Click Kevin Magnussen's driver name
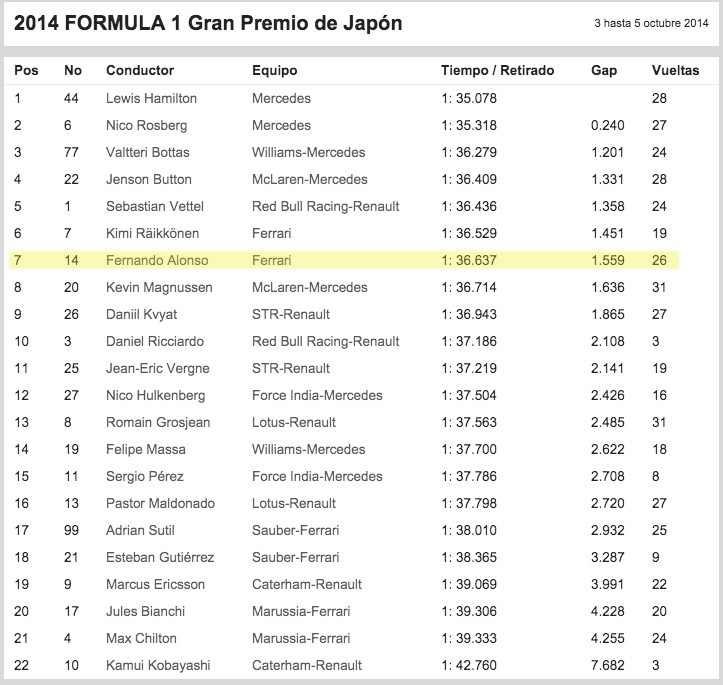Image resolution: width=723 pixels, height=685 pixels. click(x=155, y=288)
